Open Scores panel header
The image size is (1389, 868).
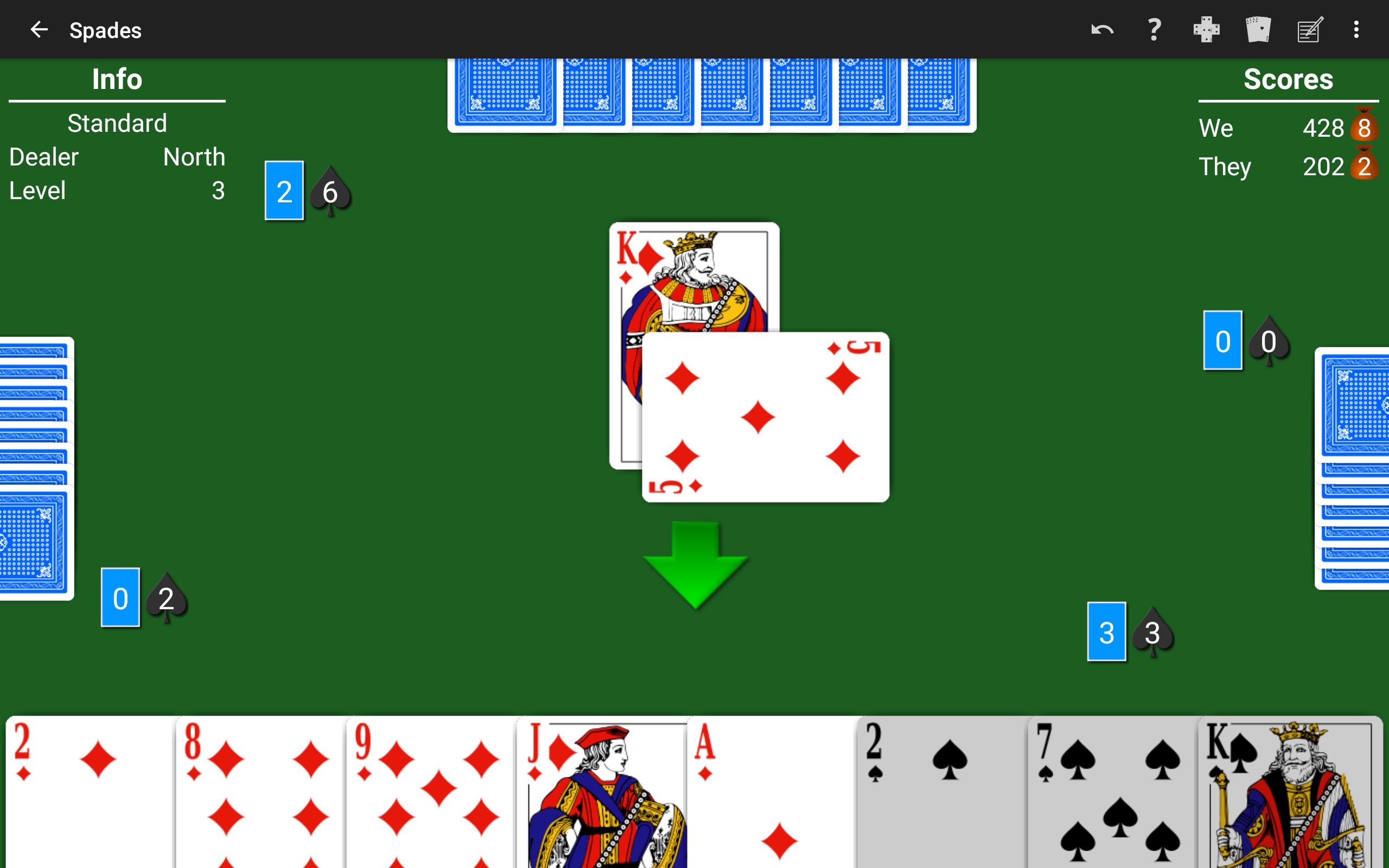click(x=1287, y=79)
